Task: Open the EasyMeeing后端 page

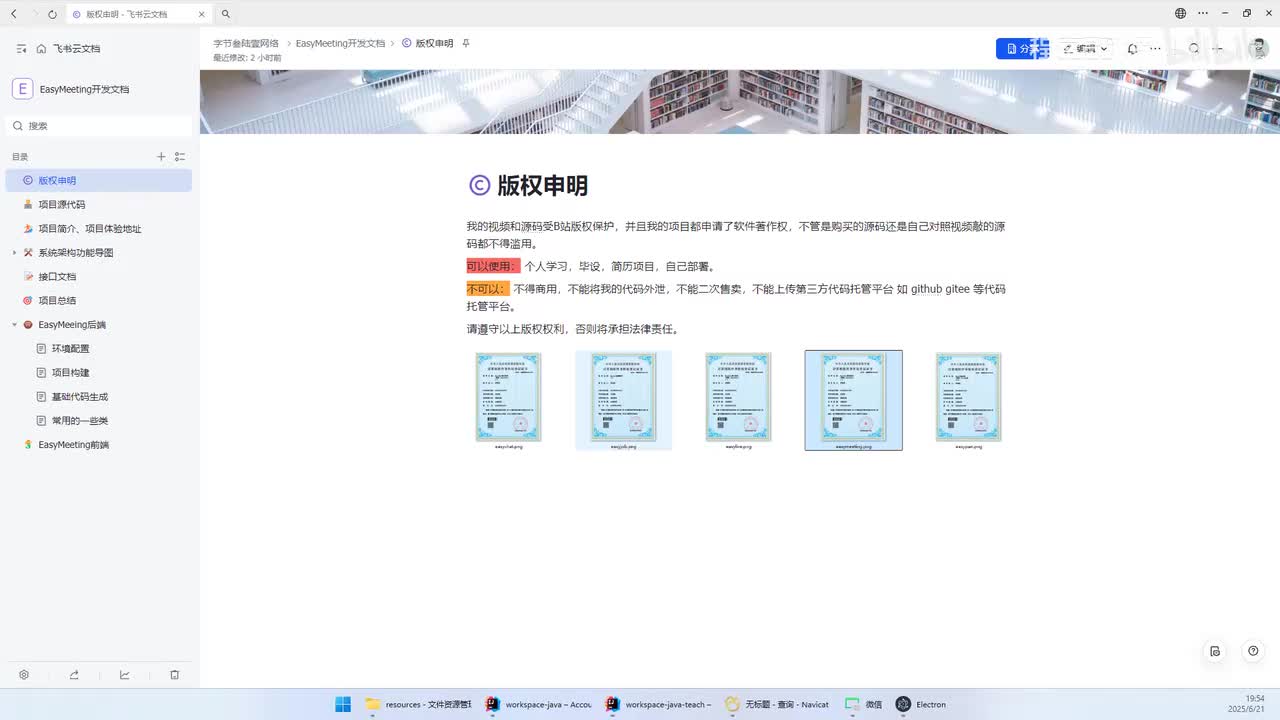Action: coord(72,325)
